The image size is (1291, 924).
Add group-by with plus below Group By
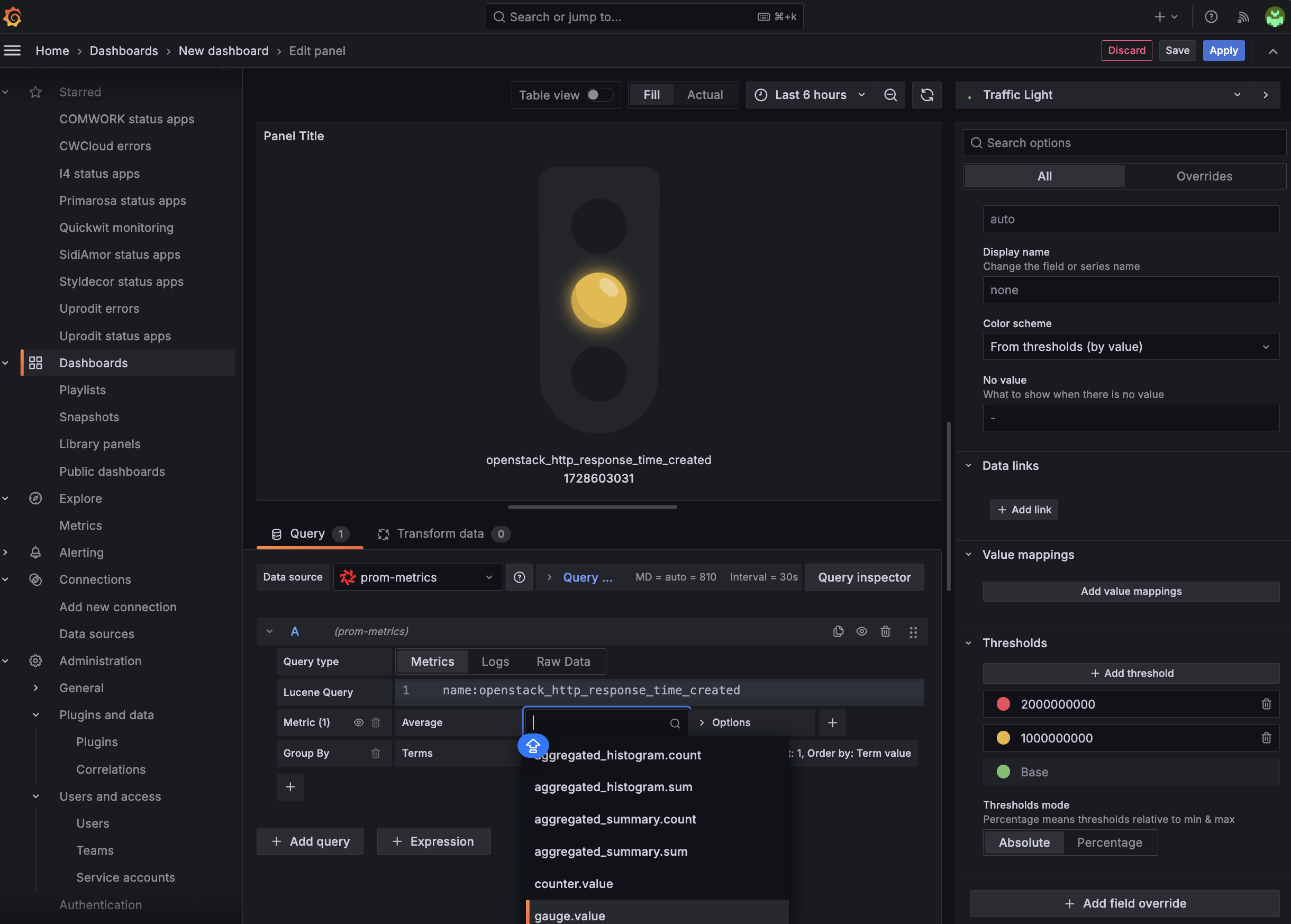[x=290, y=787]
